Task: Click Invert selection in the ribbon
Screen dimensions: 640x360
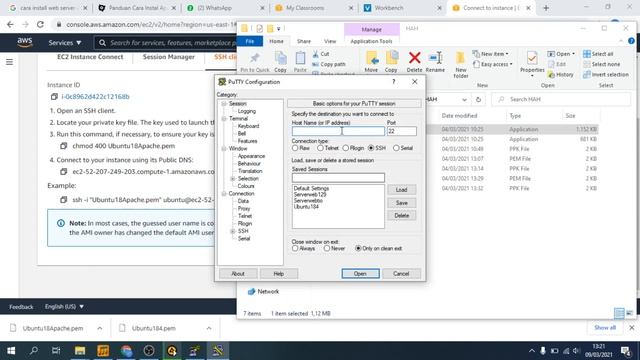Action: (x=606, y=75)
